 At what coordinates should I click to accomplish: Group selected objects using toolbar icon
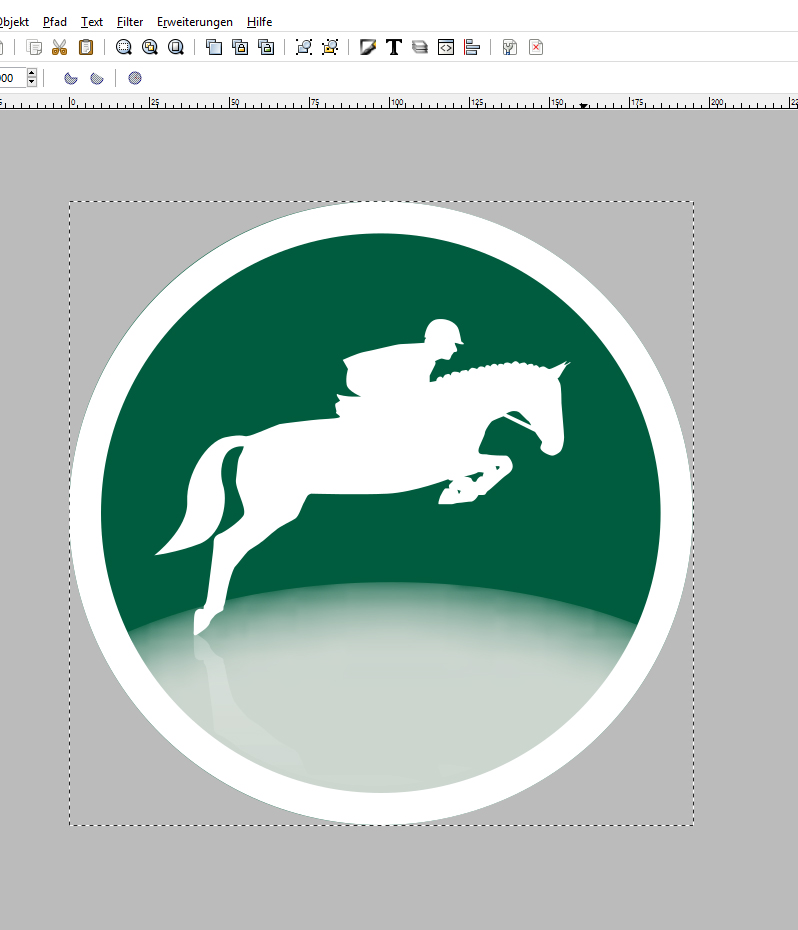coord(304,47)
